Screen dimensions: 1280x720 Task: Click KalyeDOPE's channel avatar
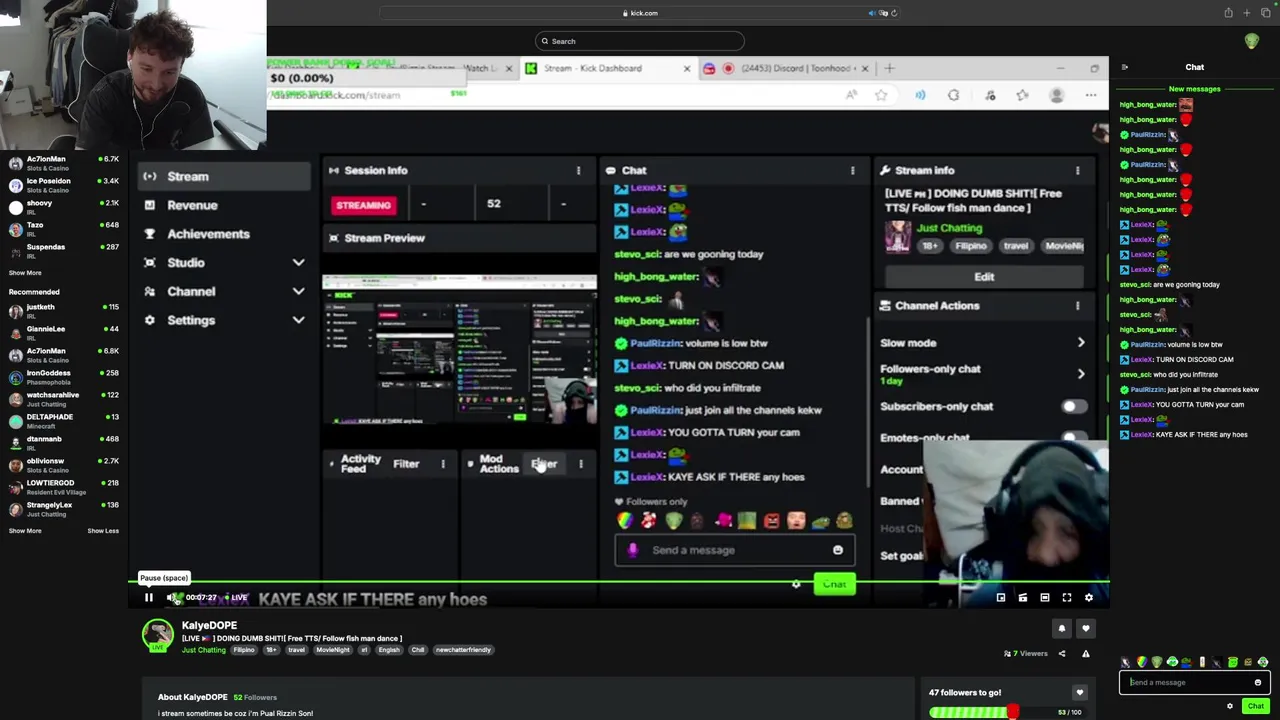(x=157, y=635)
